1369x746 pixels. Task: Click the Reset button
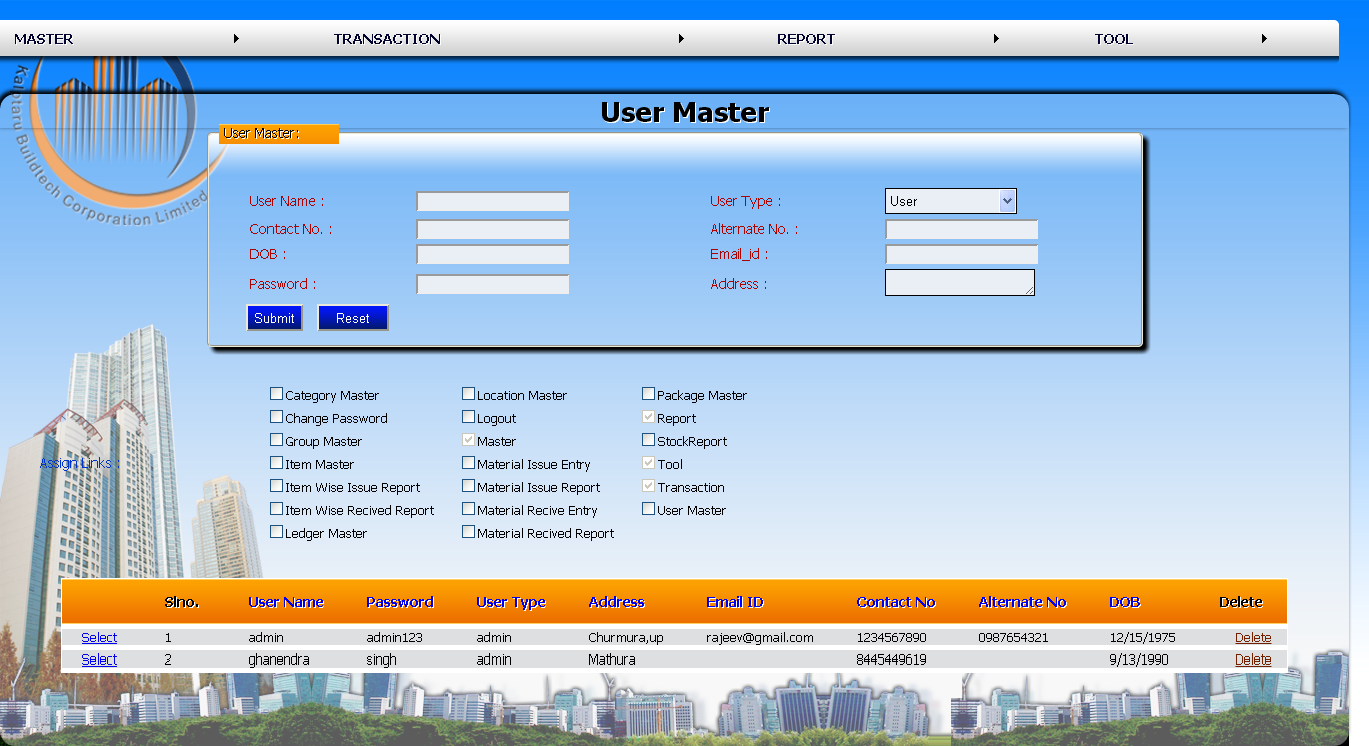352,317
